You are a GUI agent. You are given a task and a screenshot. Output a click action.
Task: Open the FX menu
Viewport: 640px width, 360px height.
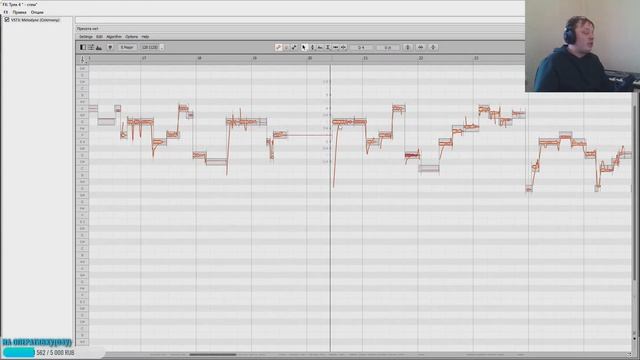tap(6, 12)
